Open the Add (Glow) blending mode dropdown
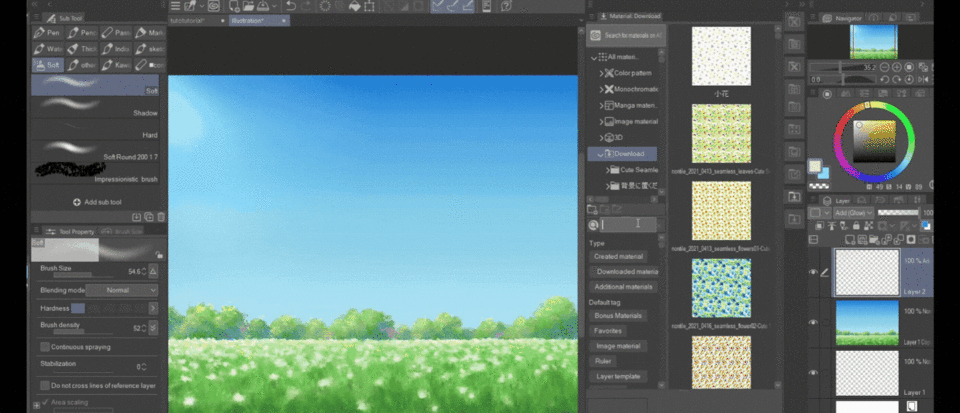This screenshot has height=413, width=960. [x=853, y=213]
